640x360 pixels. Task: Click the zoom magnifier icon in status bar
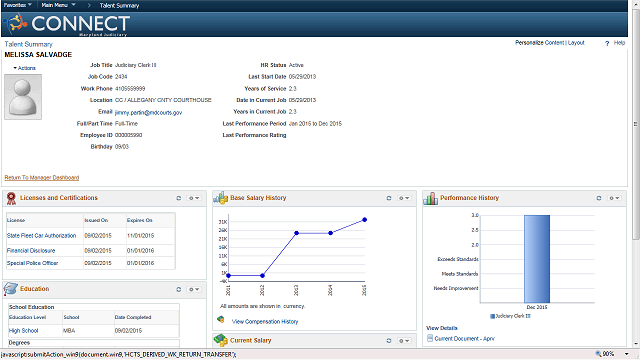coord(598,354)
